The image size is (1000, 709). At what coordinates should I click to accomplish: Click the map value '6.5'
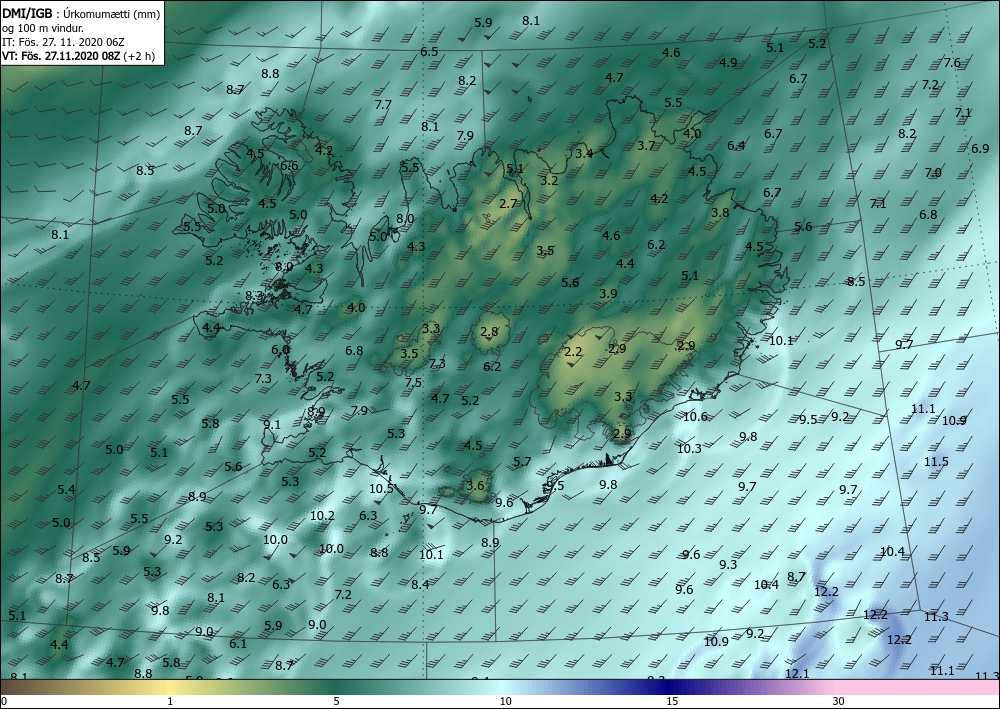[429, 51]
